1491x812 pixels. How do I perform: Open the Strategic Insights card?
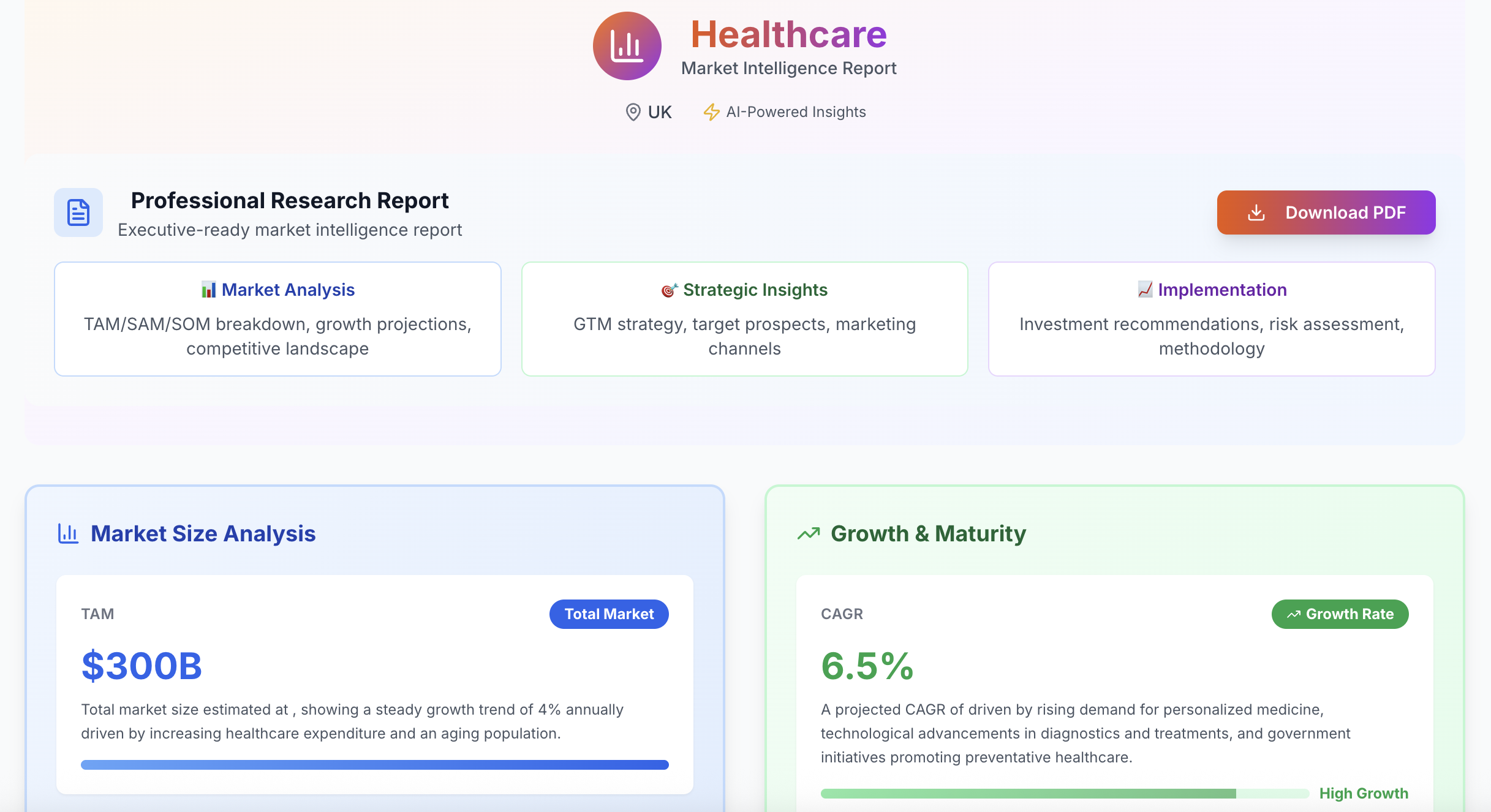[744, 319]
